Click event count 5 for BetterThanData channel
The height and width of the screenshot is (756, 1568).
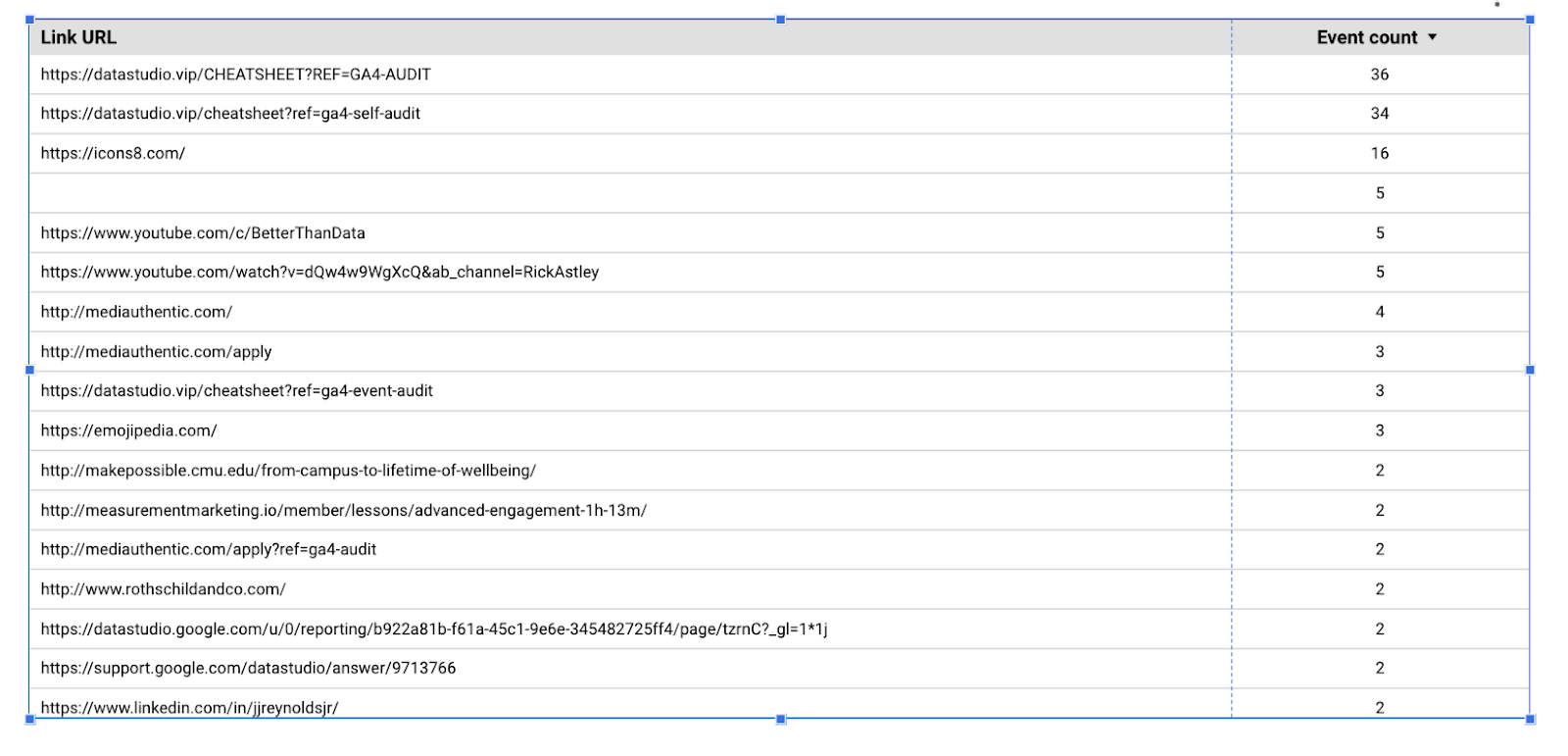click(1380, 233)
